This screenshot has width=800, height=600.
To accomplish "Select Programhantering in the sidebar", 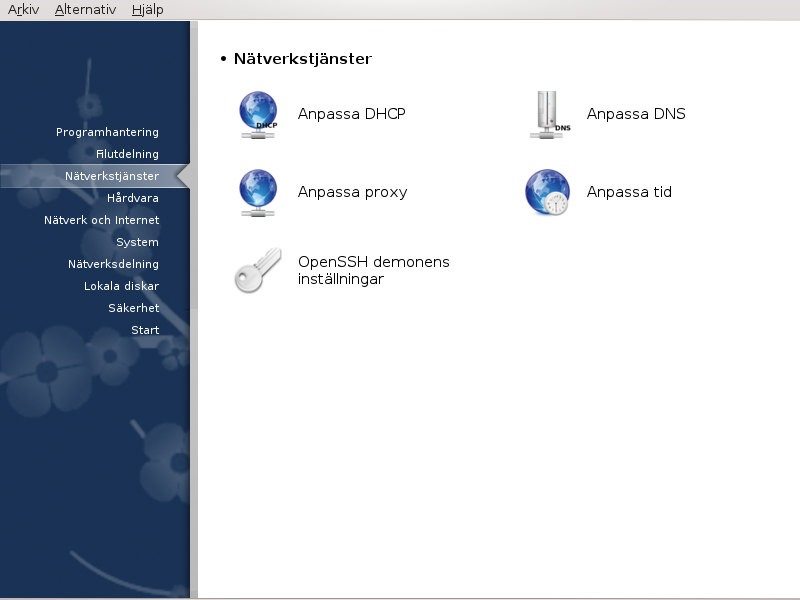I will pyautogui.click(x=107, y=132).
